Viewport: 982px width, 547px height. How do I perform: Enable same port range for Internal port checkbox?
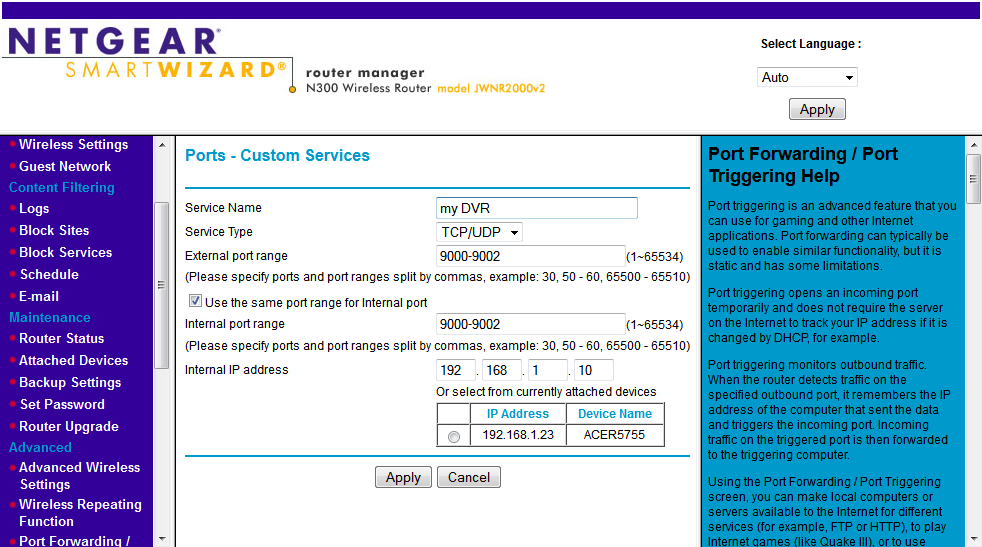coord(196,301)
